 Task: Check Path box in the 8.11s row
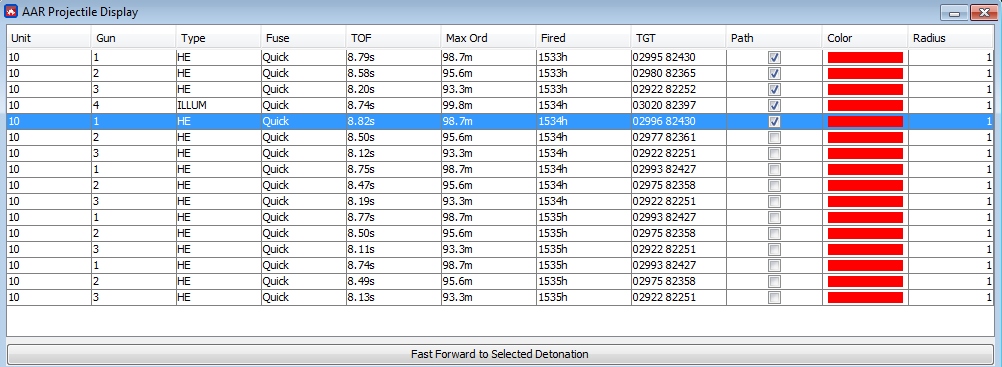[775, 249]
